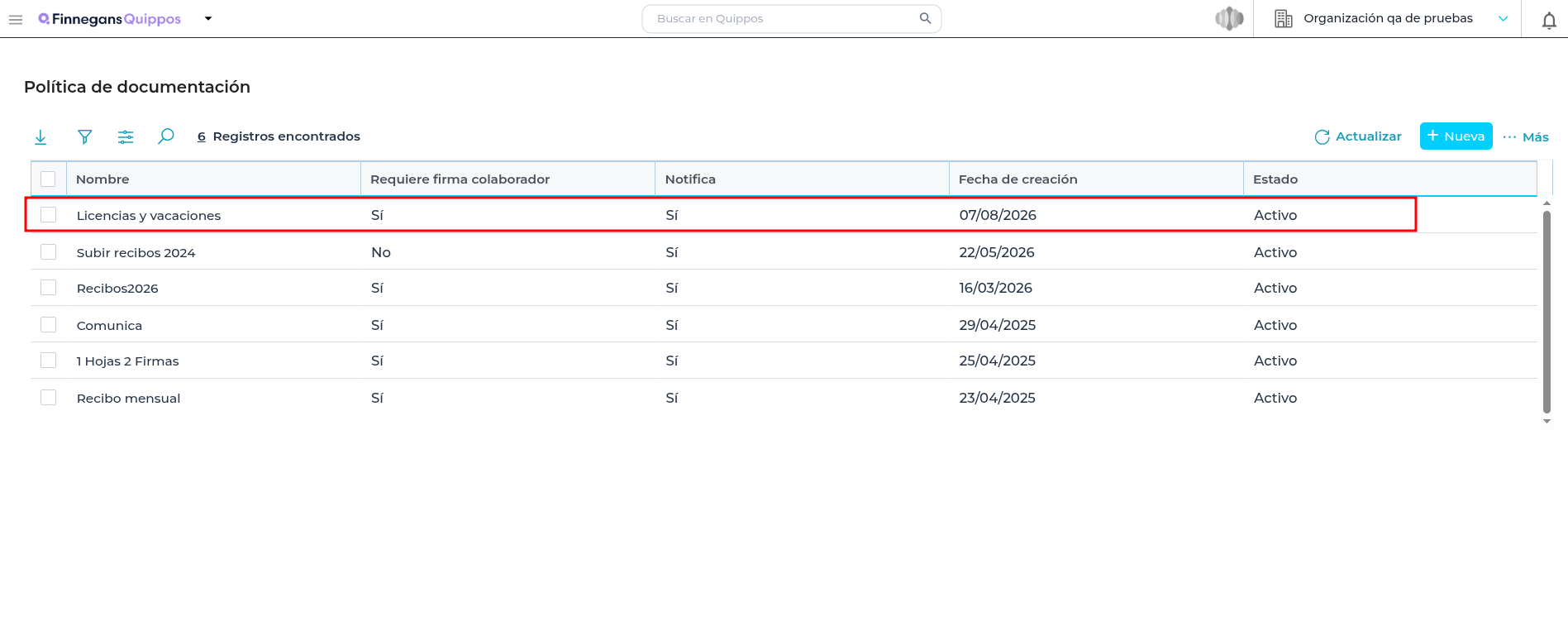
Task: Sort by the Notifica column header
Action: [x=802, y=179]
